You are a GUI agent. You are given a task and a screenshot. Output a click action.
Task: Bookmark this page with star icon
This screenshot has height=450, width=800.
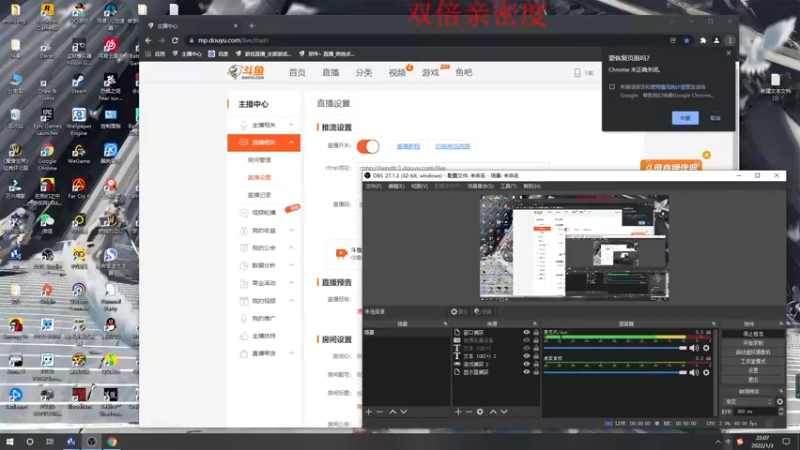coord(687,40)
